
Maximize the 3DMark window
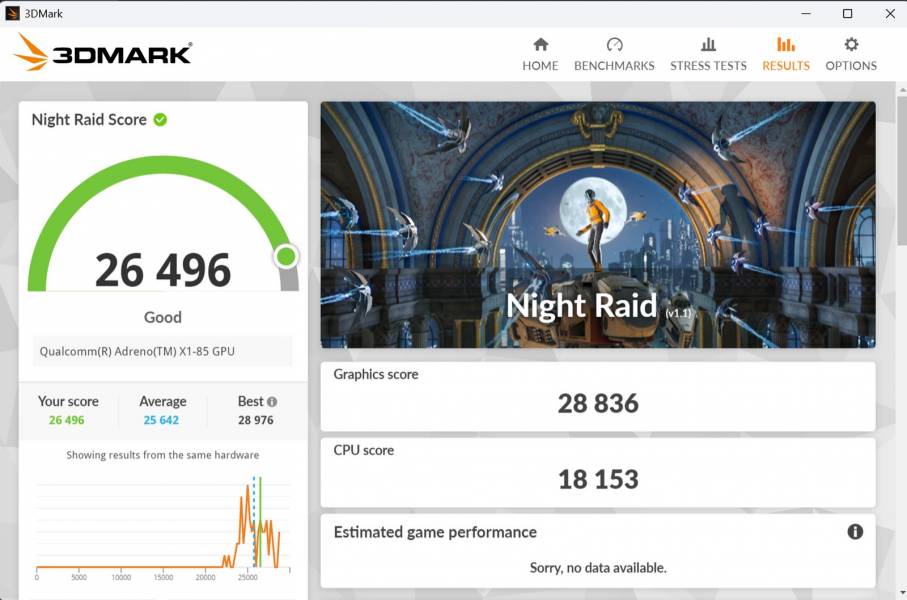click(847, 13)
